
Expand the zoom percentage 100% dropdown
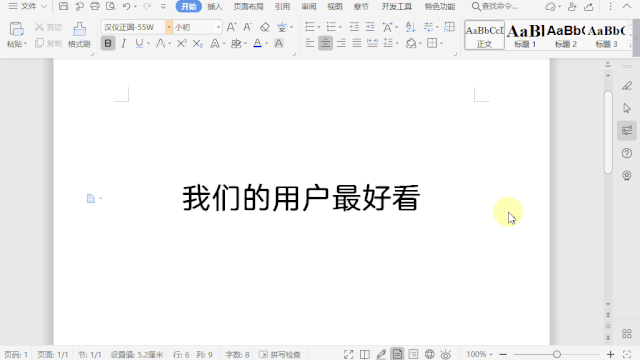coord(479,354)
